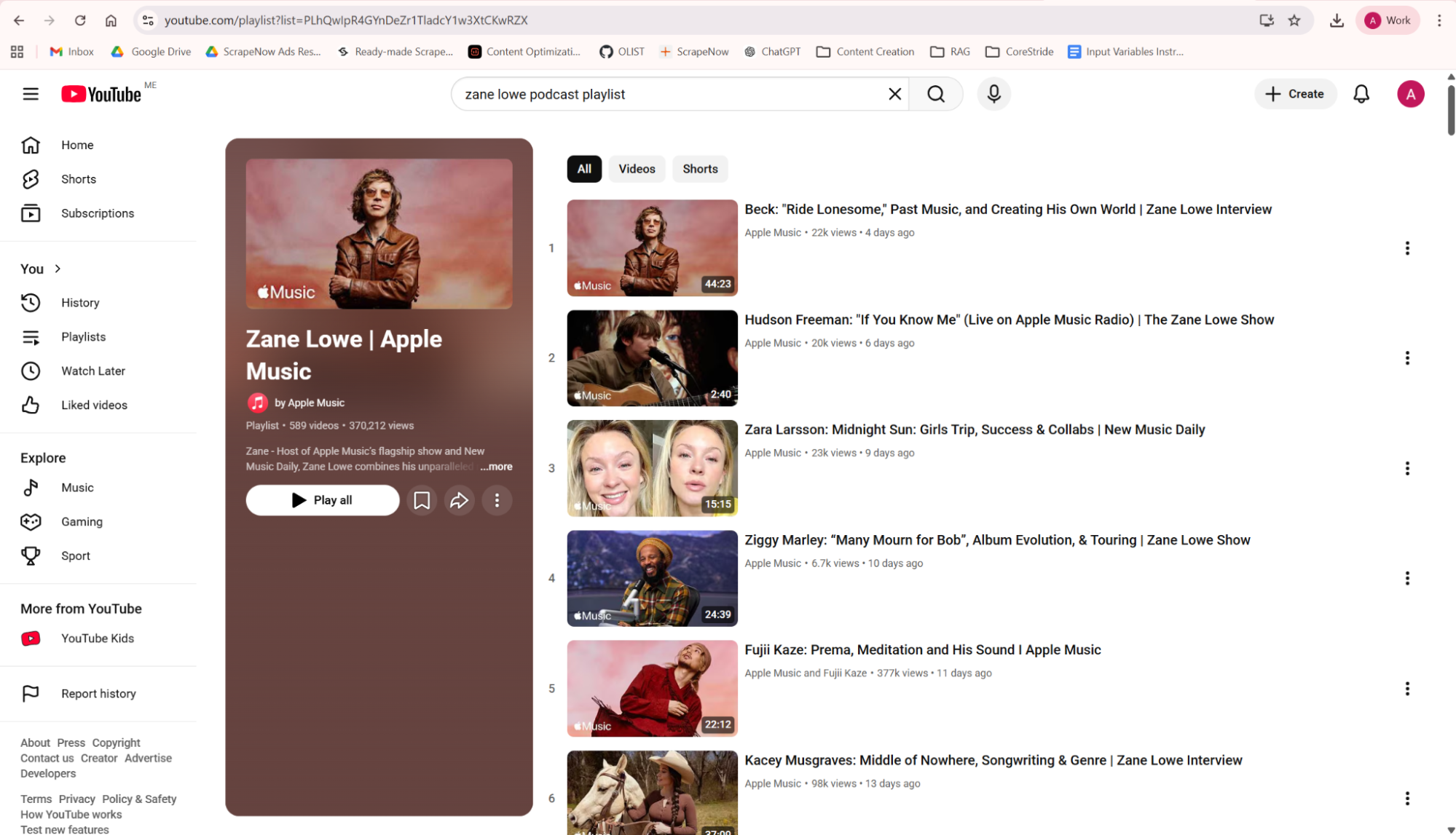Screen dimensions: 1456x835
Task: Open the Create button
Action: tap(1295, 94)
